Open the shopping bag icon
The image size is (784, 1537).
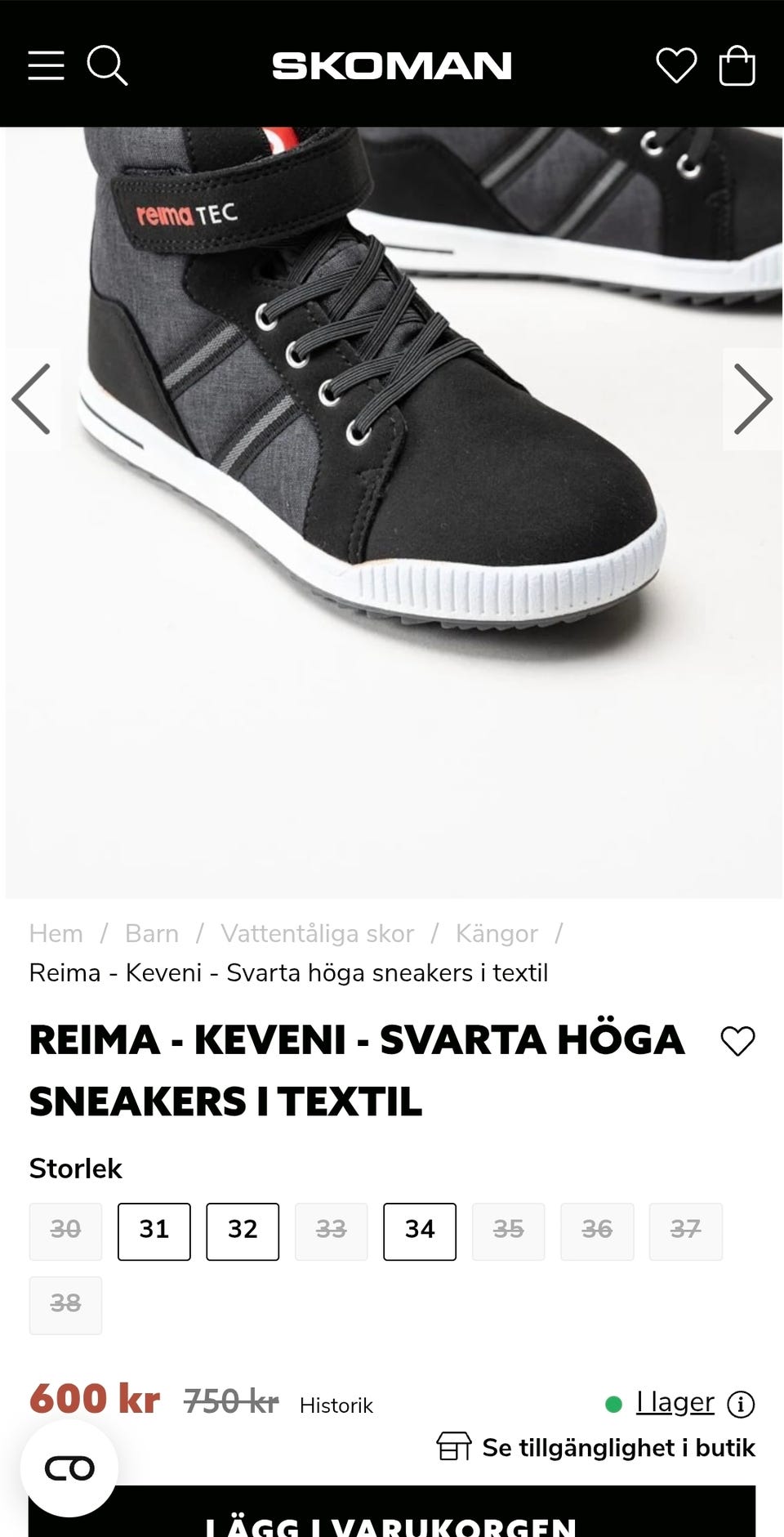[737, 65]
